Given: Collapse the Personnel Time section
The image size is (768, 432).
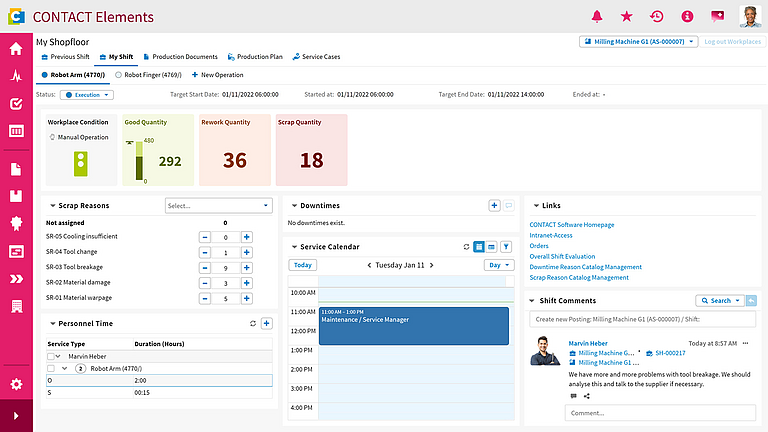Looking at the screenshot, I should (x=52, y=323).
